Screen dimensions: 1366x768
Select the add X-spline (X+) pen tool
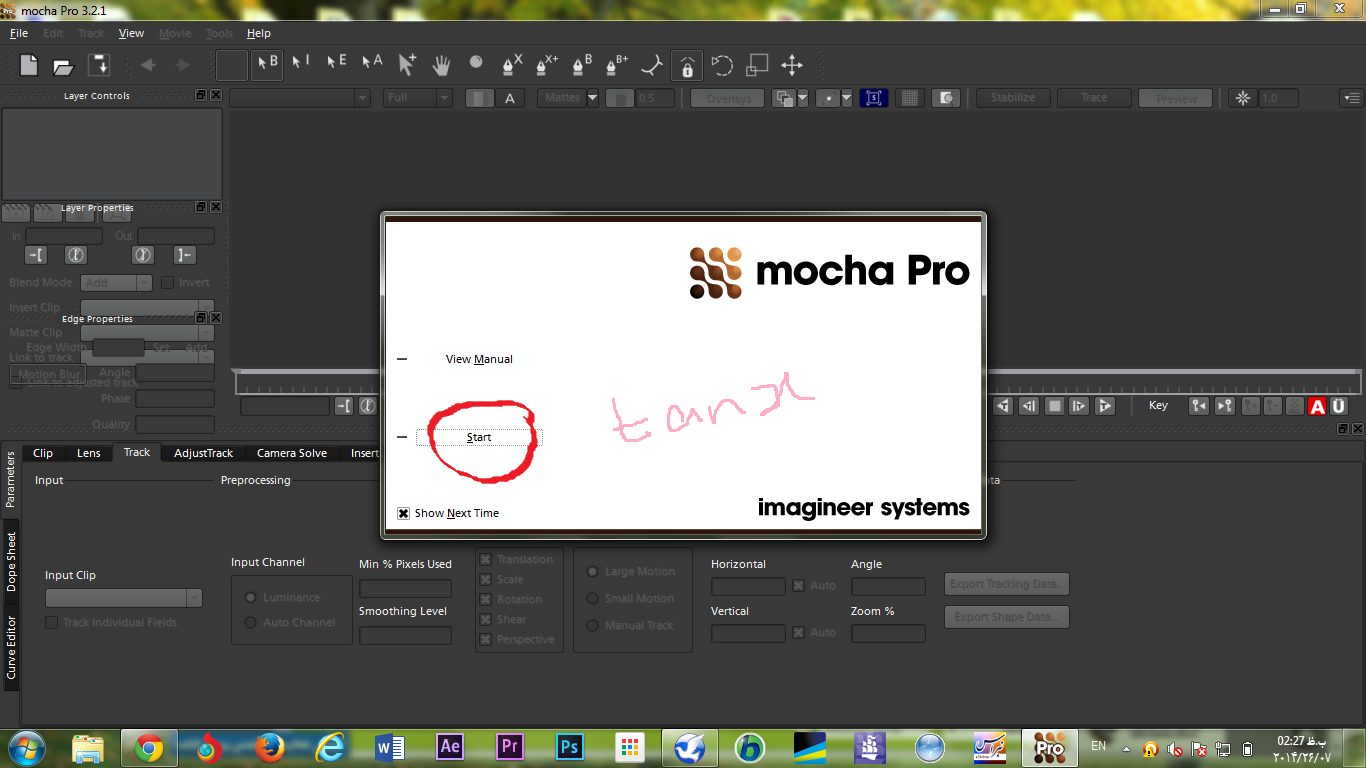(546, 65)
